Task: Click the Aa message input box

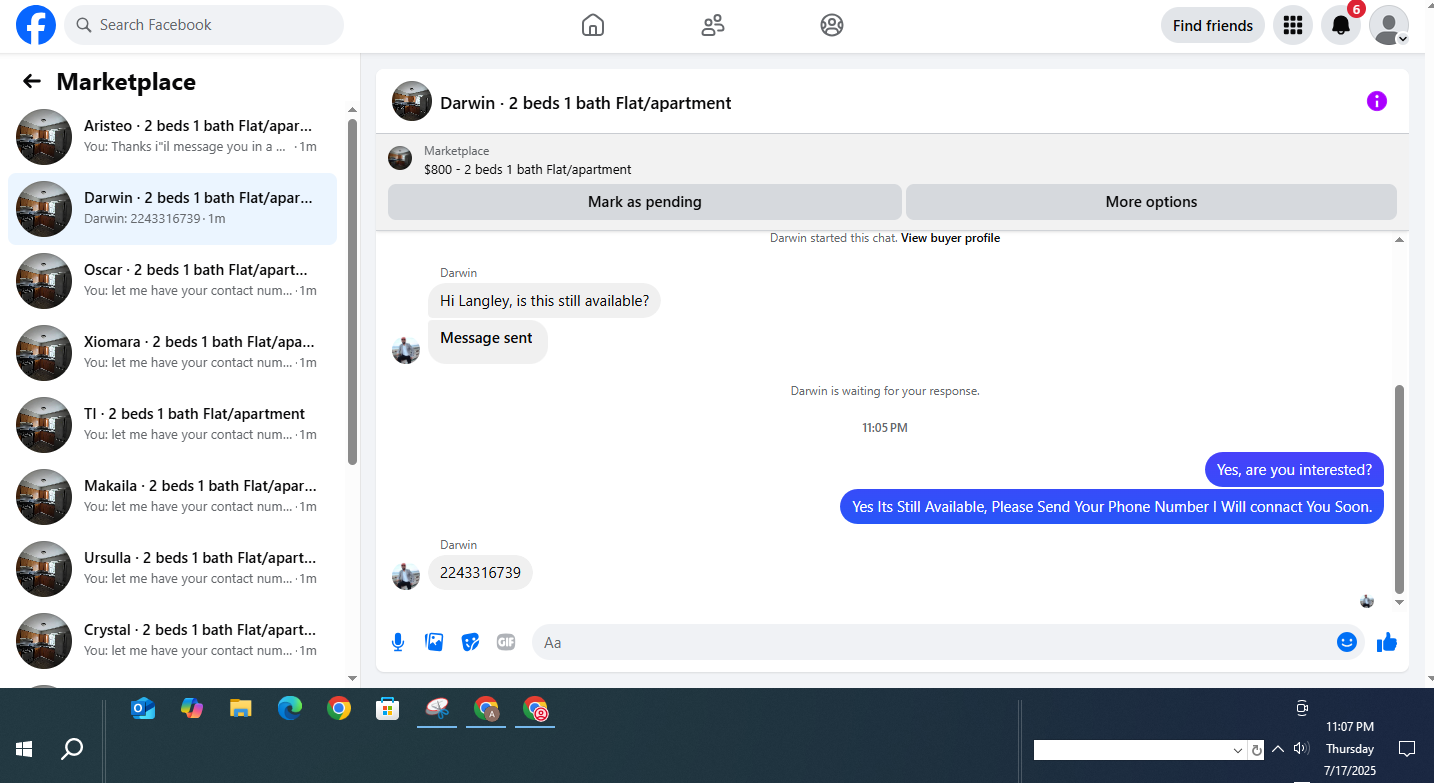Action: (948, 642)
